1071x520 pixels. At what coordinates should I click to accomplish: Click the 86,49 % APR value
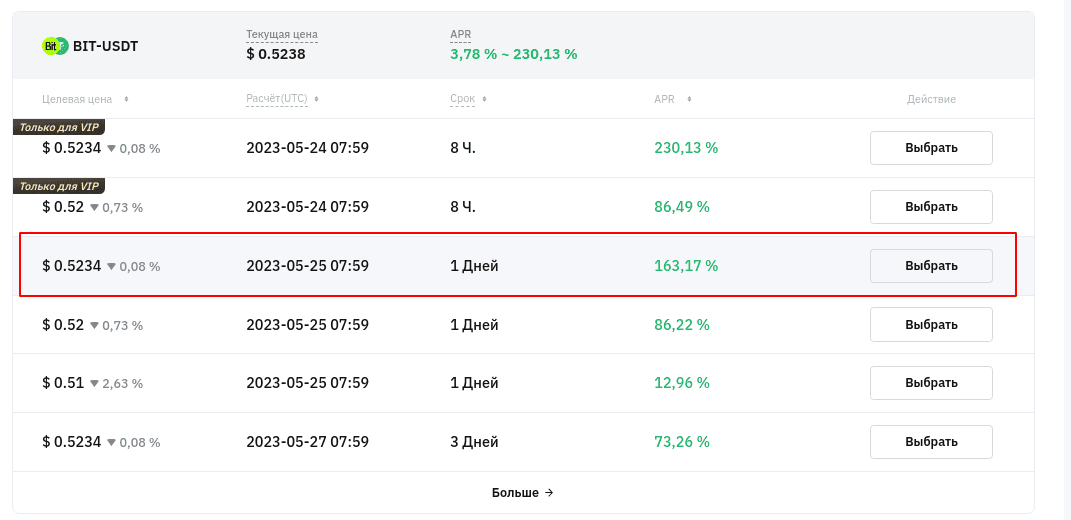coord(682,207)
